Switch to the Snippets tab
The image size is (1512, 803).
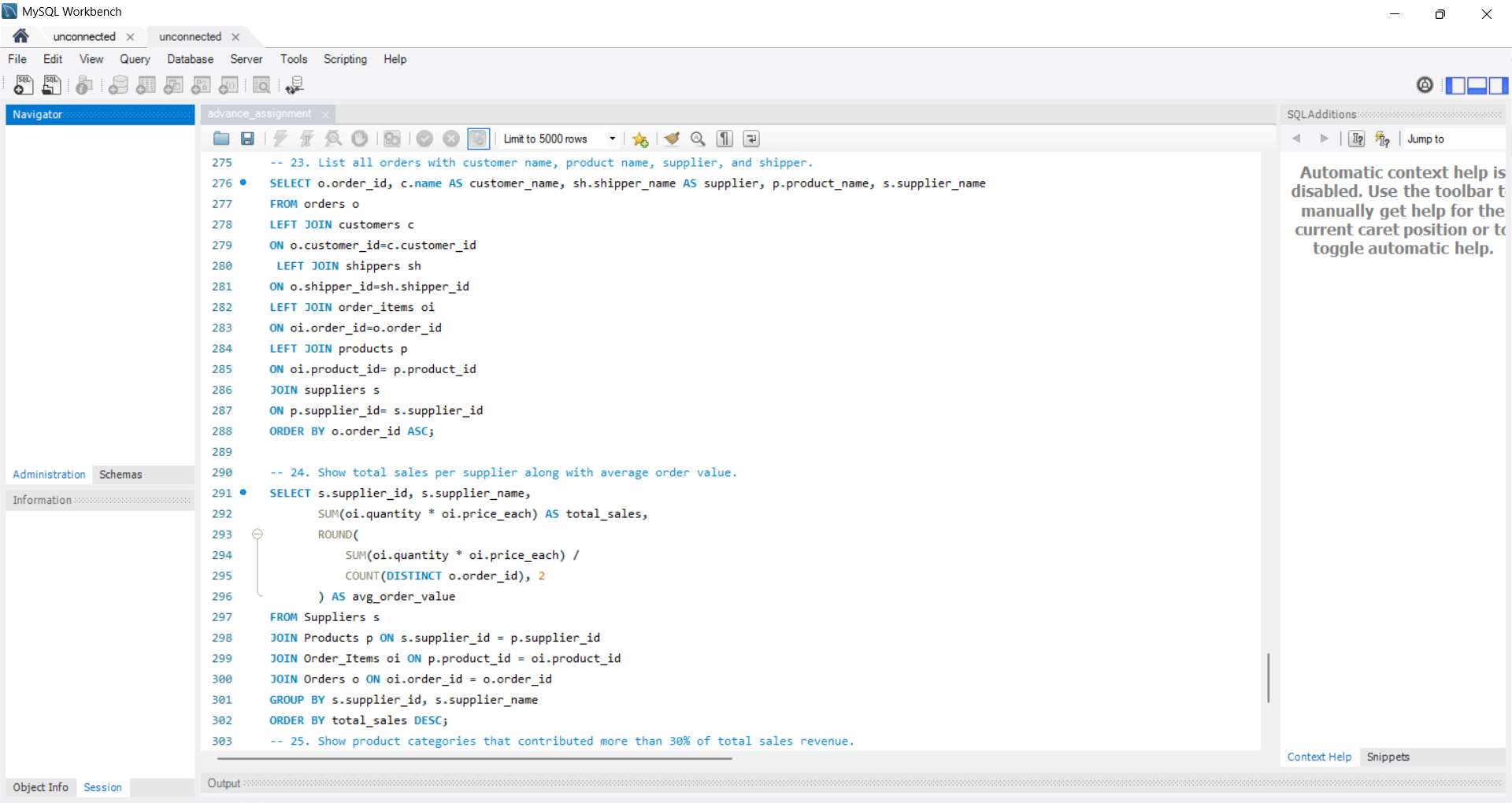1388,757
